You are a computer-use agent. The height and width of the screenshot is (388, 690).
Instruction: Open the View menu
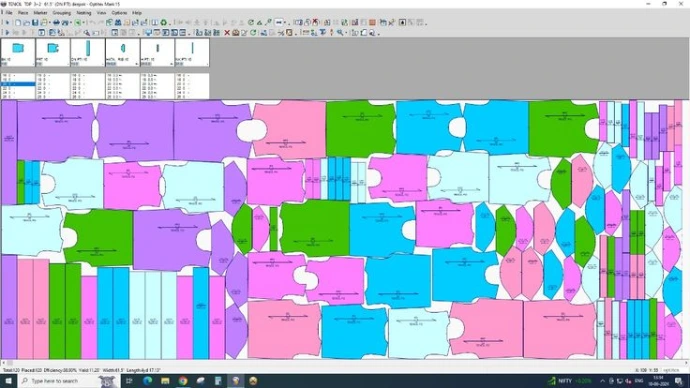click(101, 13)
